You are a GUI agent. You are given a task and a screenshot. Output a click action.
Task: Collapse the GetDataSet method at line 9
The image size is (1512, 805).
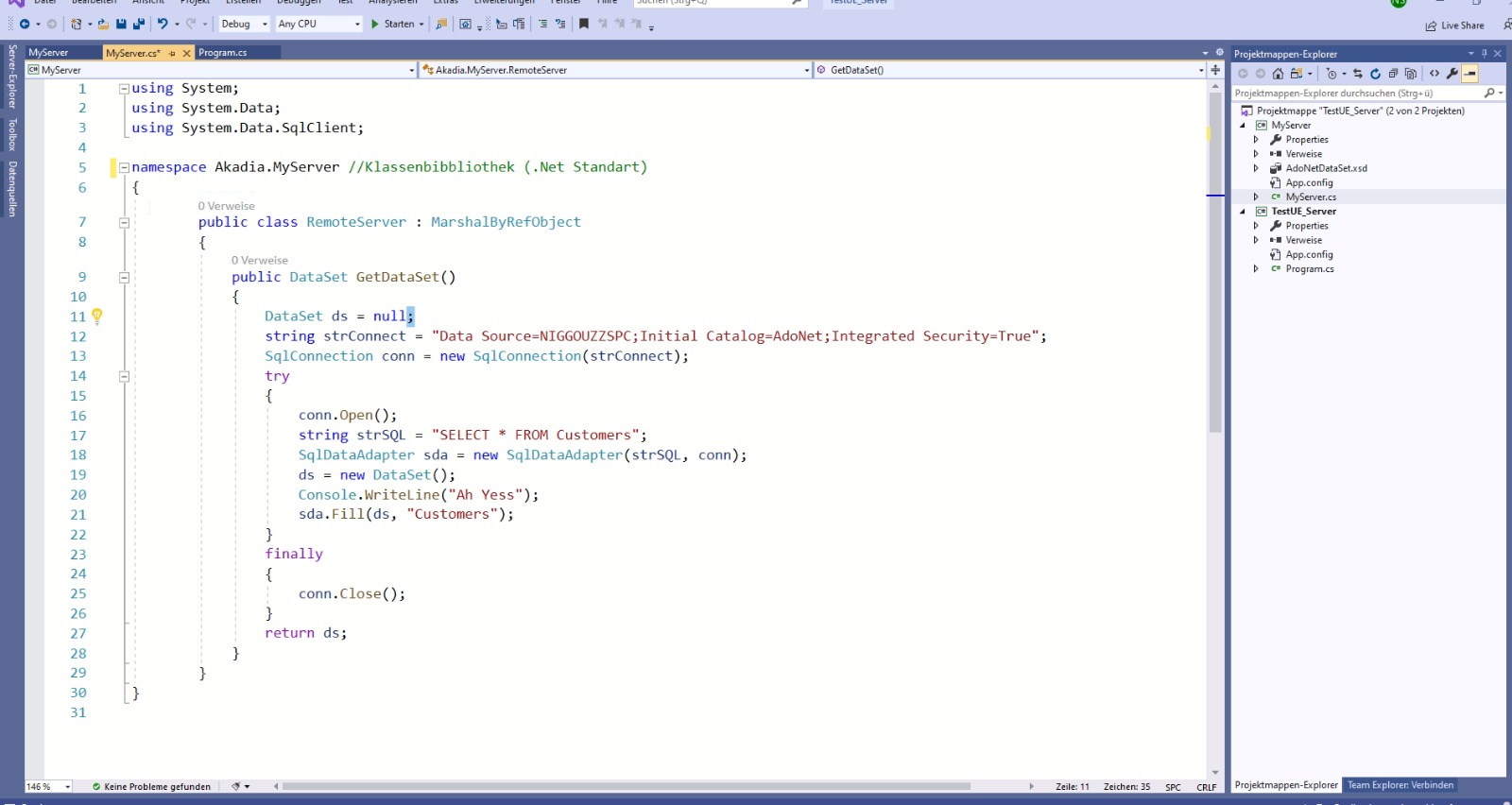[x=124, y=278]
